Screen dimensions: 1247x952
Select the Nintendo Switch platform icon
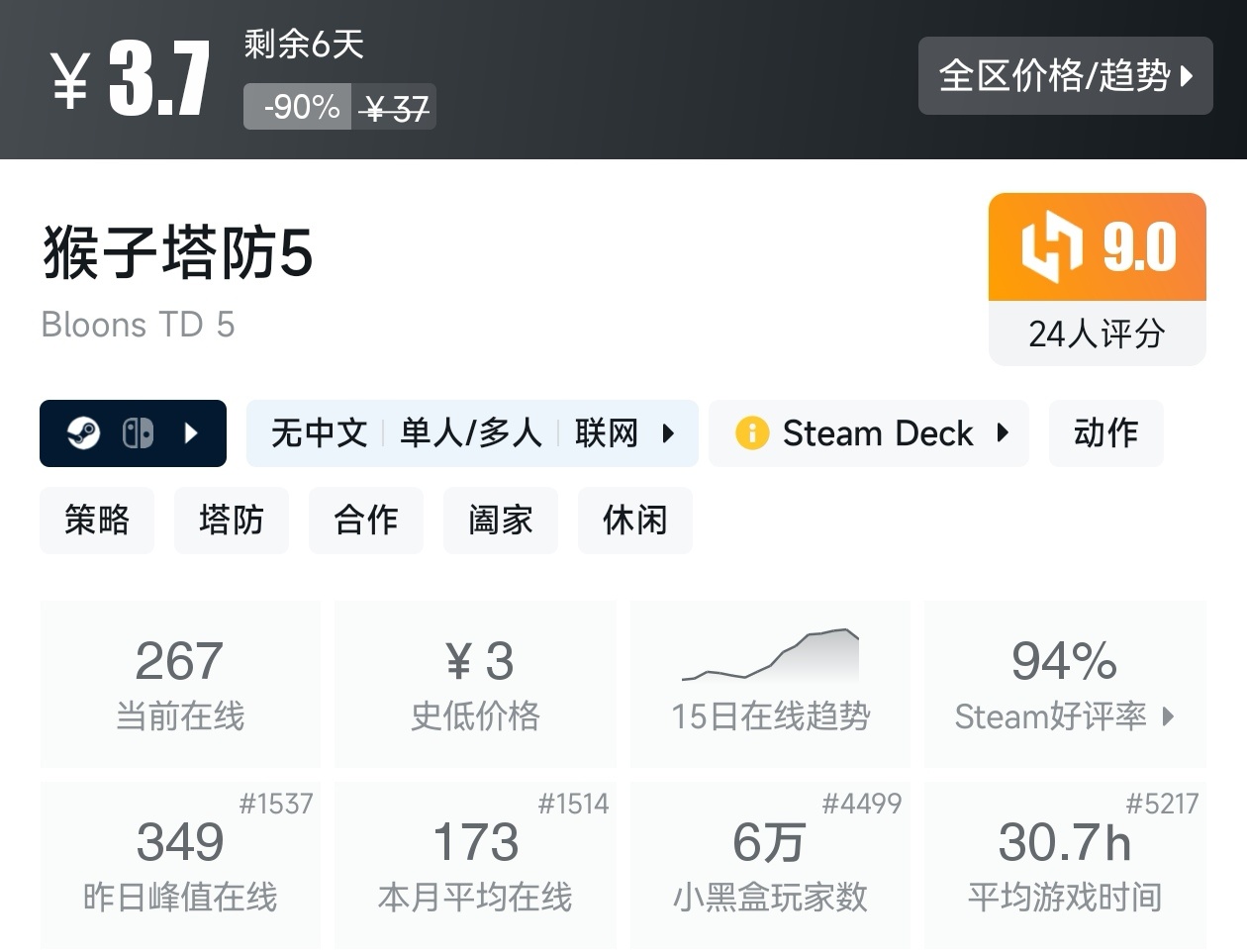(139, 432)
